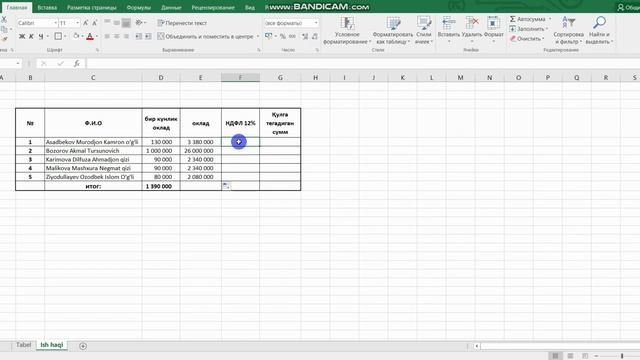Click Page Layout view icon in status bar
640x360 pixels.
pos(570,356)
